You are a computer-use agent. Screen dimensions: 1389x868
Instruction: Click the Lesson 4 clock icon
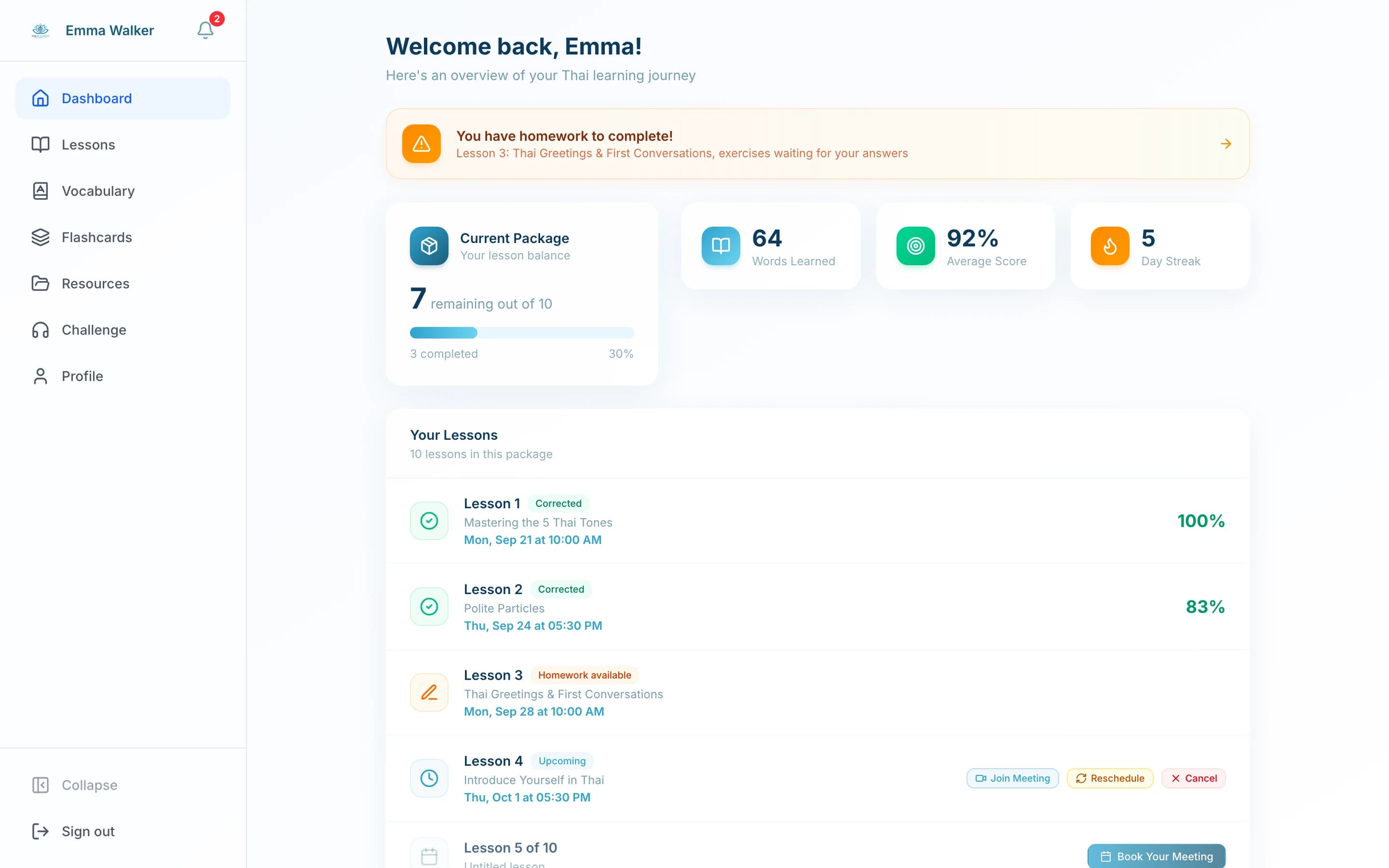tap(429, 778)
